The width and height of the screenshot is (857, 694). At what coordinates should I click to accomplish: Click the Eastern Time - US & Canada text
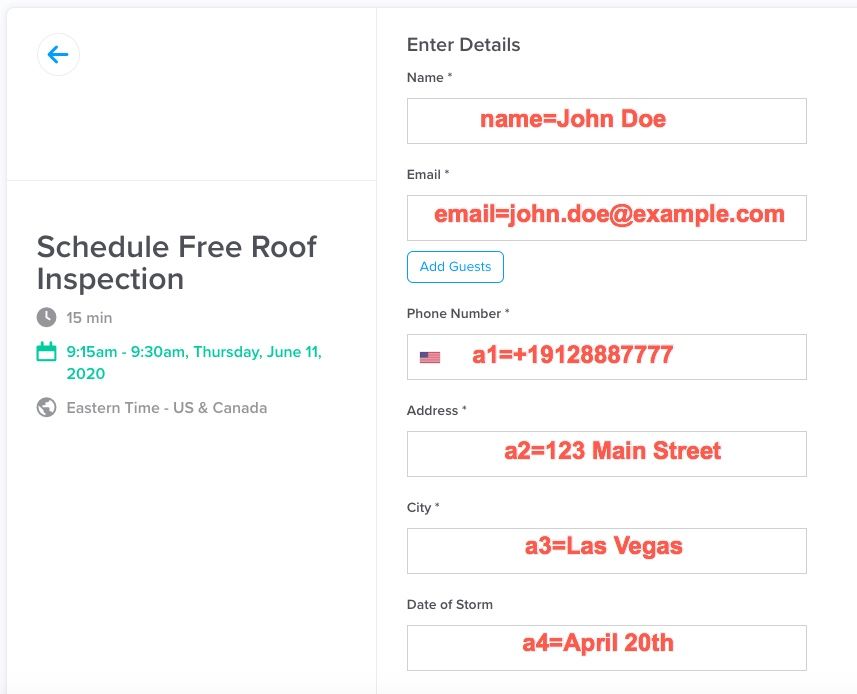click(167, 408)
